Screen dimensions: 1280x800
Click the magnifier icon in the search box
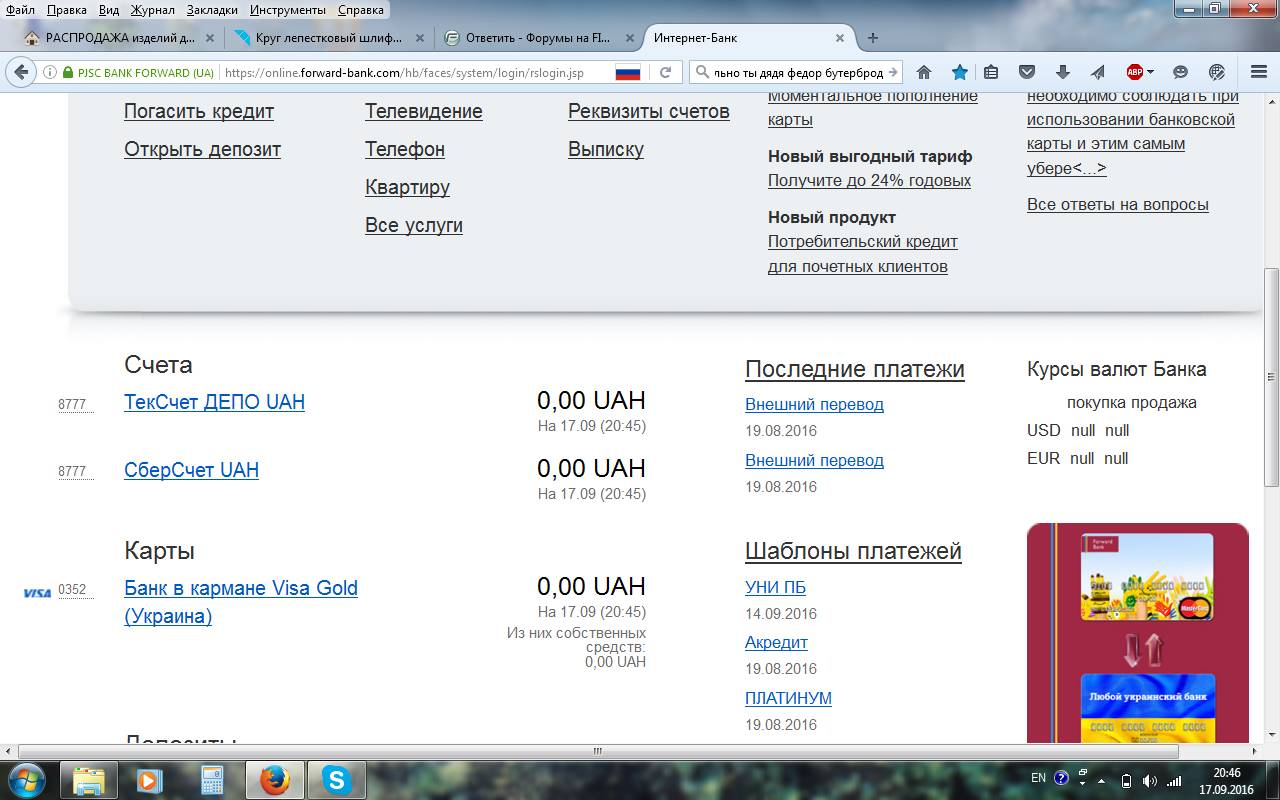[702, 73]
